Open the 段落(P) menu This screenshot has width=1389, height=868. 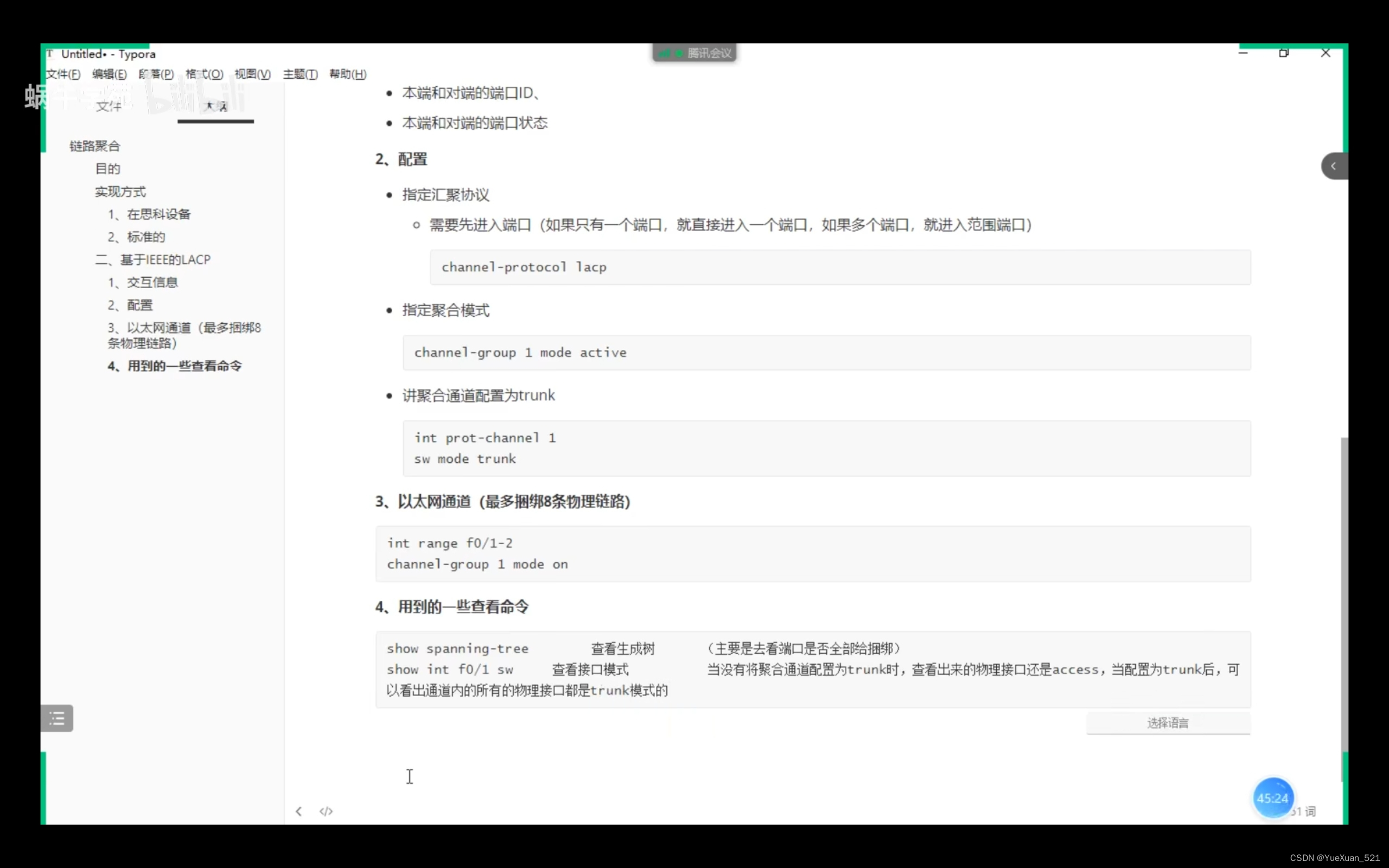156,74
